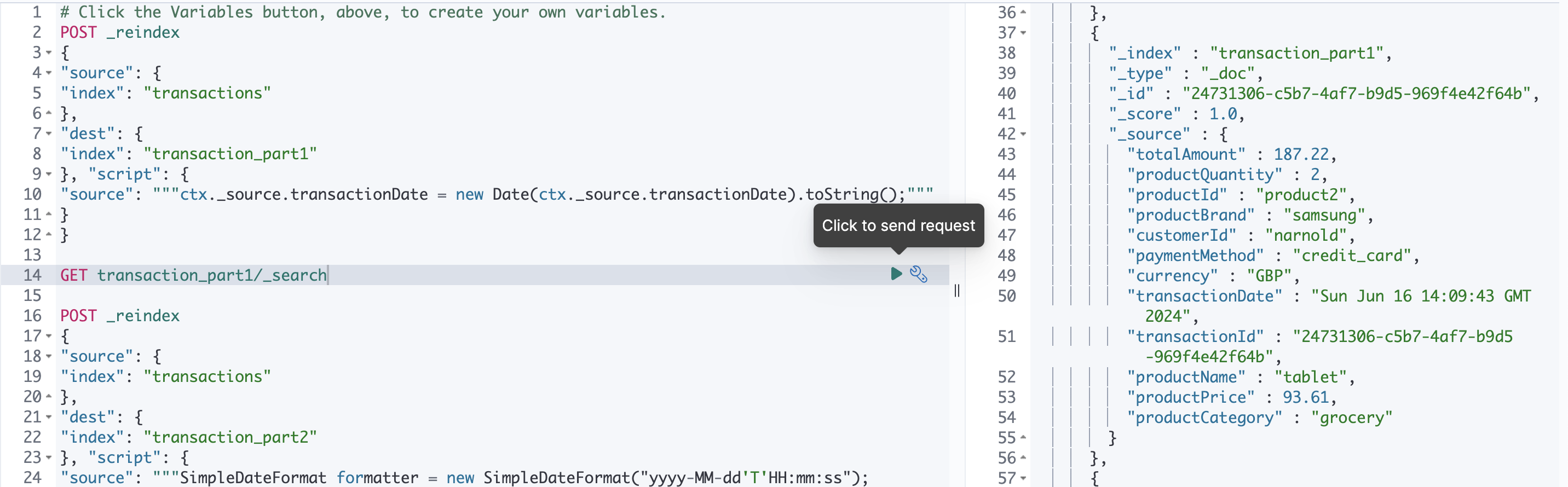The image size is (1568, 487).
Task: Click the "productQuantity" : 2 line
Action: click(1227, 175)
